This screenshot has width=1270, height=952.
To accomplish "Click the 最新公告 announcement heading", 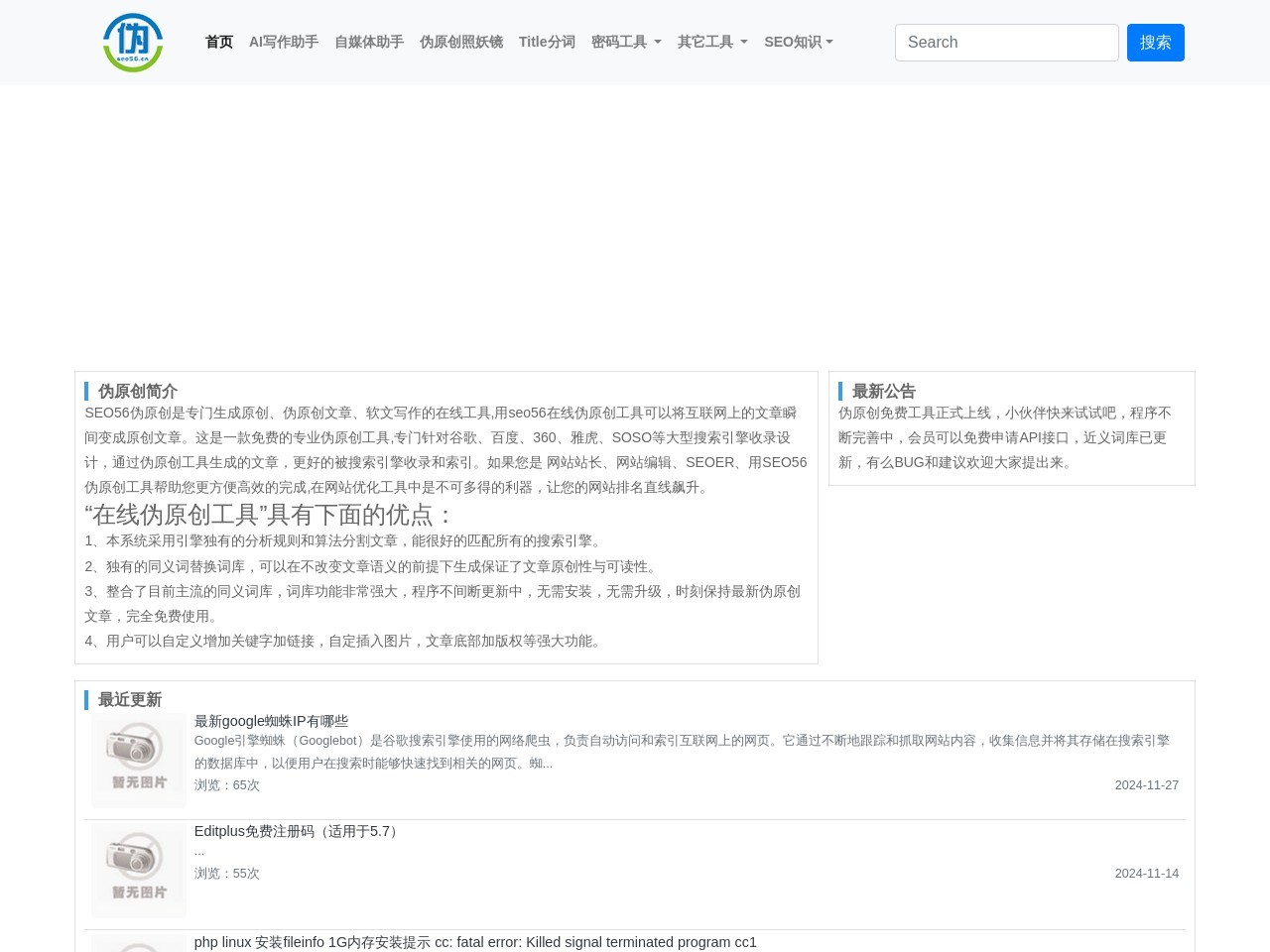I will click(883, 391).
